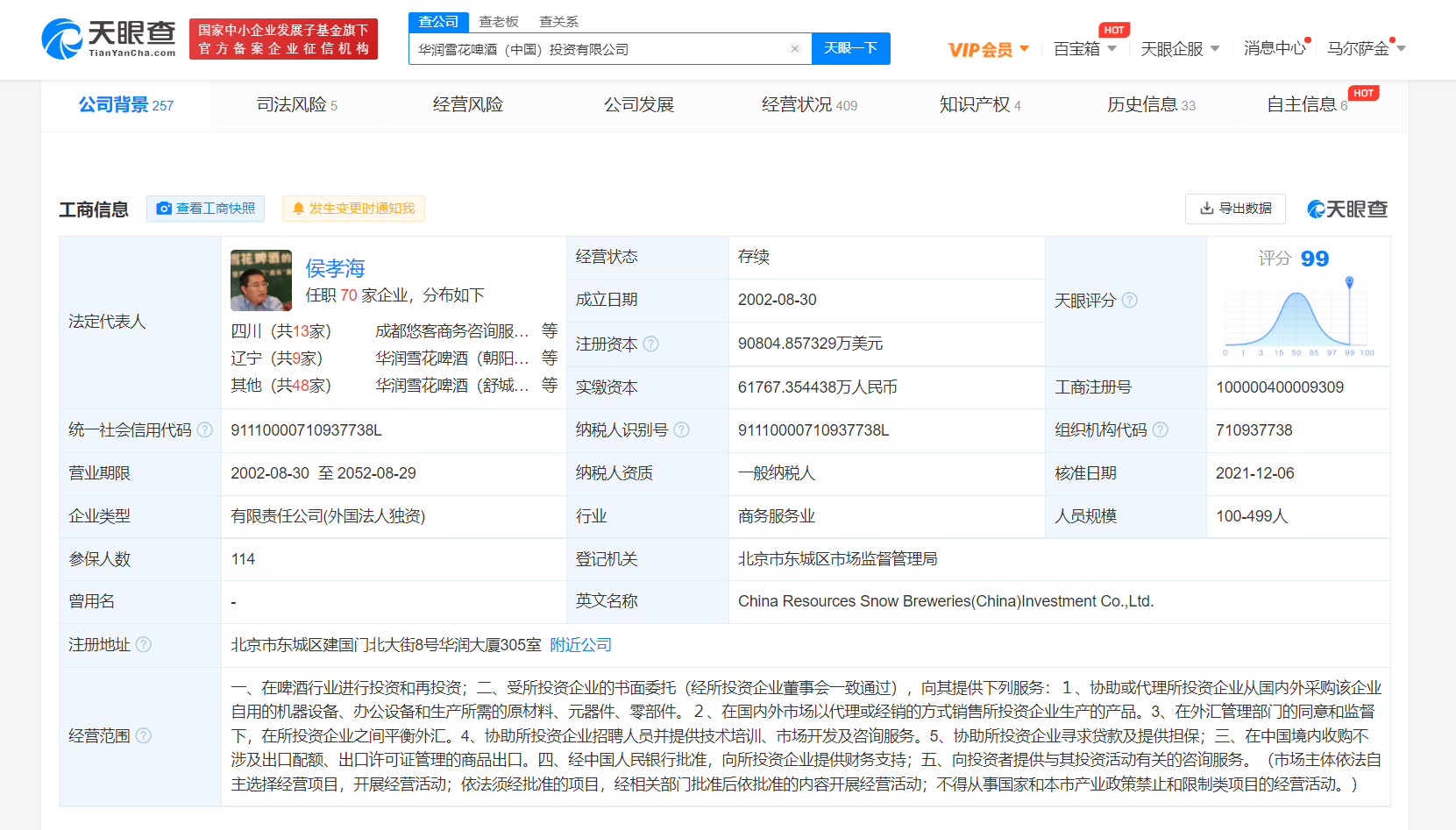The image size is (1456, 830).
Task: Click help icon next to 经营范围
Action: tap(144, 736)
